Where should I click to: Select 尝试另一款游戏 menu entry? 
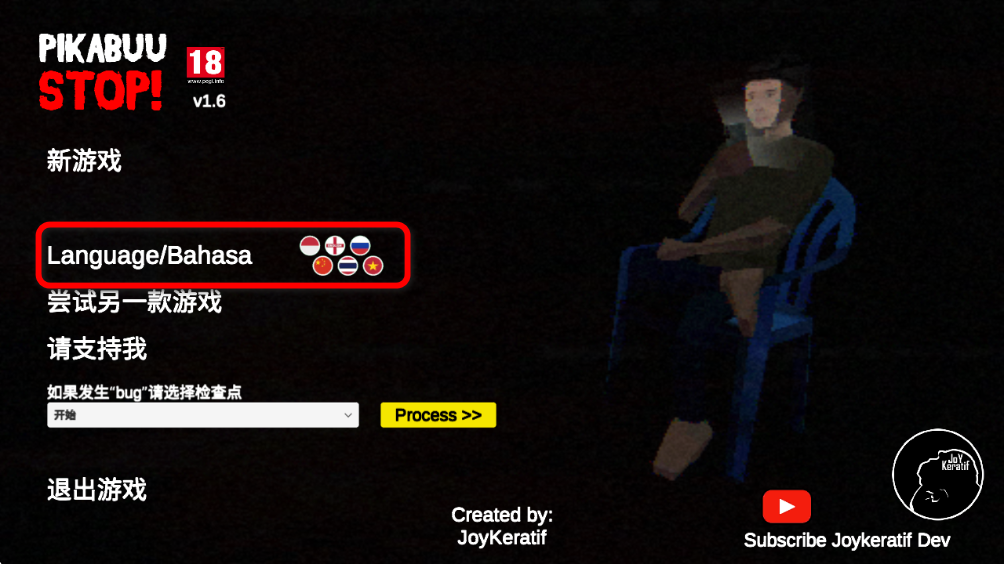134,302
